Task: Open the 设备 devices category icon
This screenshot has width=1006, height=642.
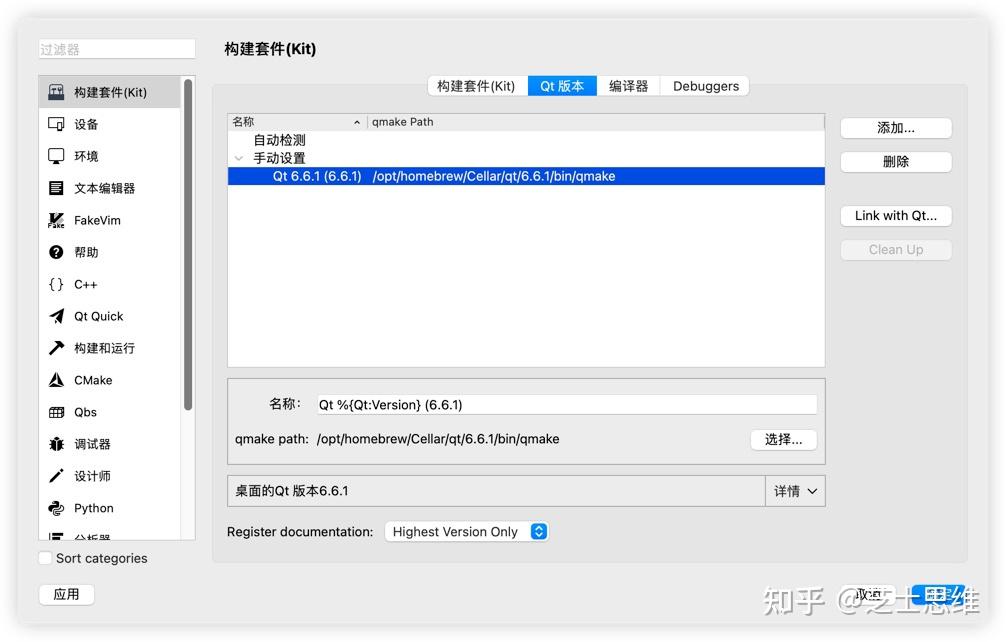Action: [56, 124]
